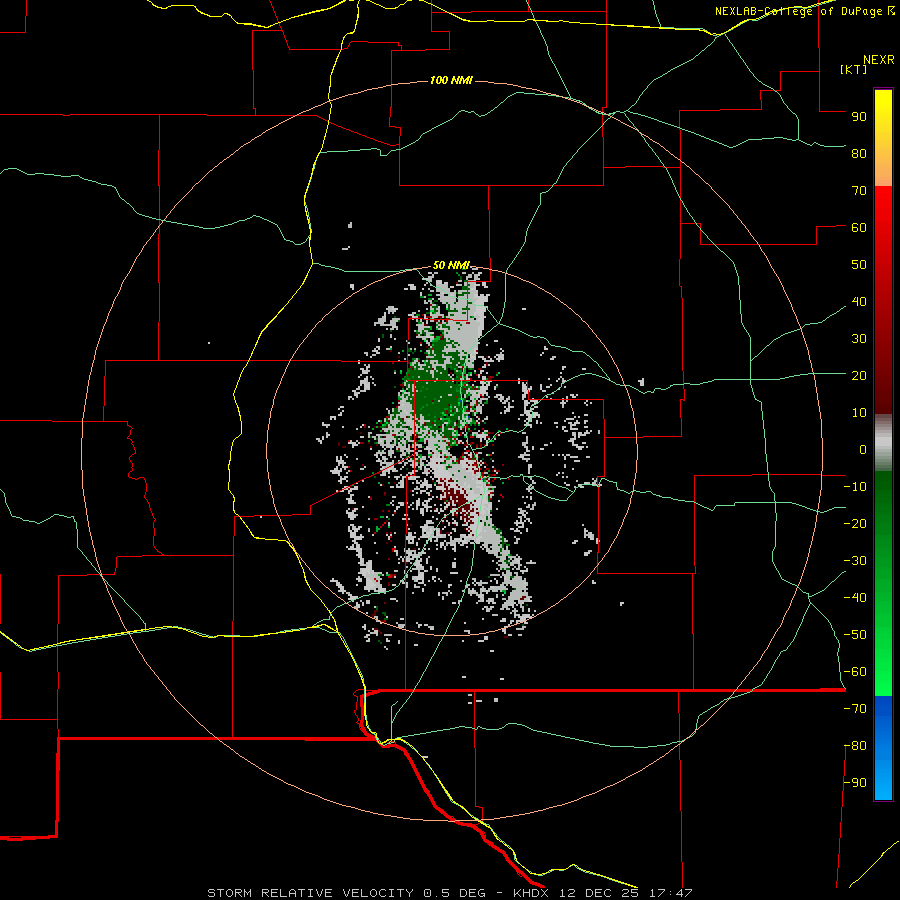Click the "50 NMI" range ring label
The width and height of the screenshot is (900, 900).
pyautogui.click(x=451, y=265)
